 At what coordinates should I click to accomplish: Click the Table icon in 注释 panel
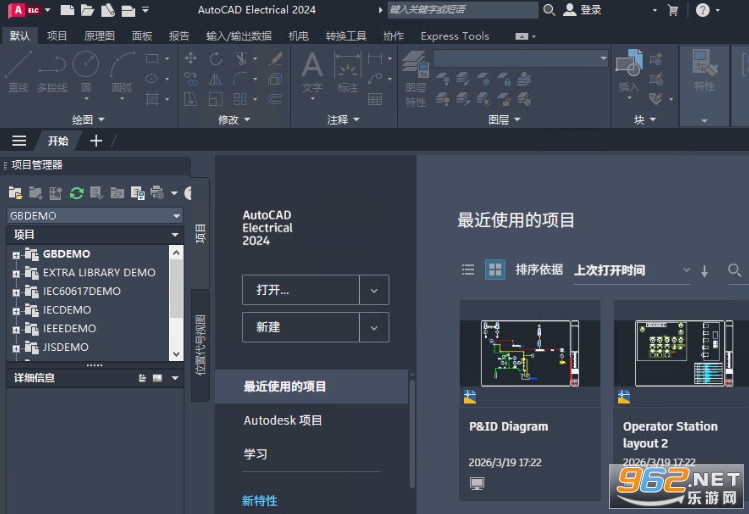pyautogui.click(x=375, y=99)
